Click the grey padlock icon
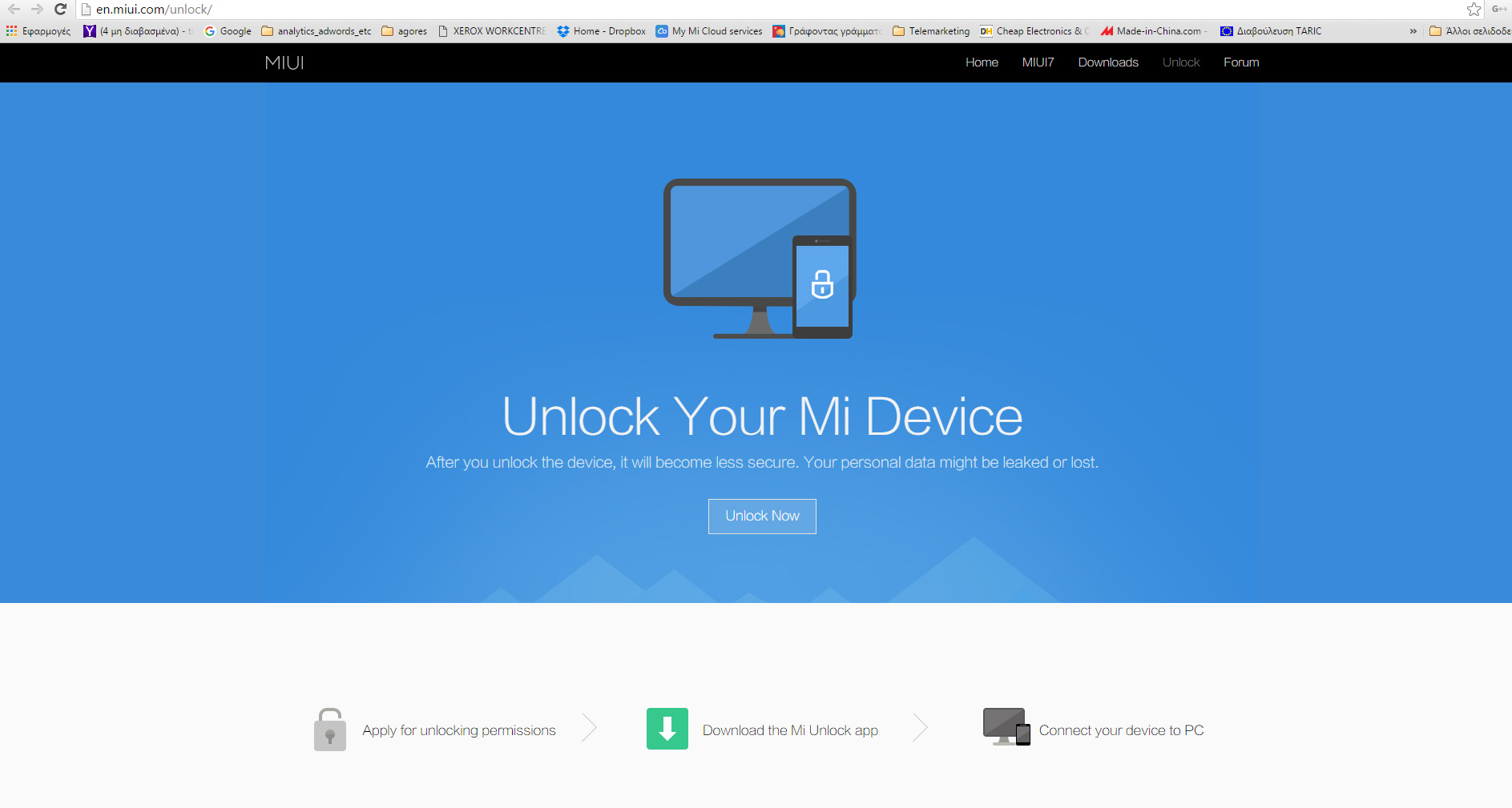Viewport: 1512px width, 808px height. click(x=330, y=730)
